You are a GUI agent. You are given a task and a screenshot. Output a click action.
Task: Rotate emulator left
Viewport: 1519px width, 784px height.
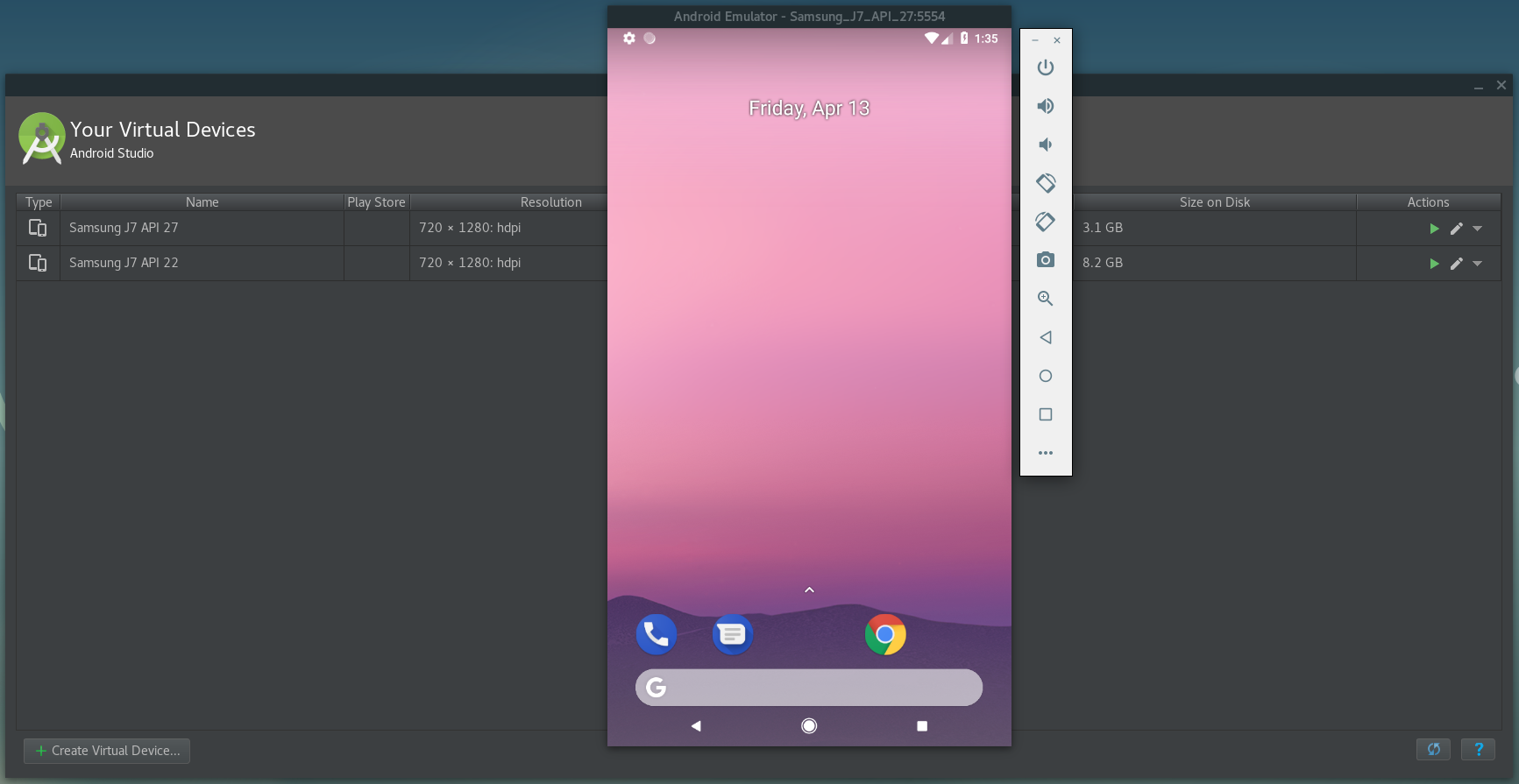pos(1045,183)
